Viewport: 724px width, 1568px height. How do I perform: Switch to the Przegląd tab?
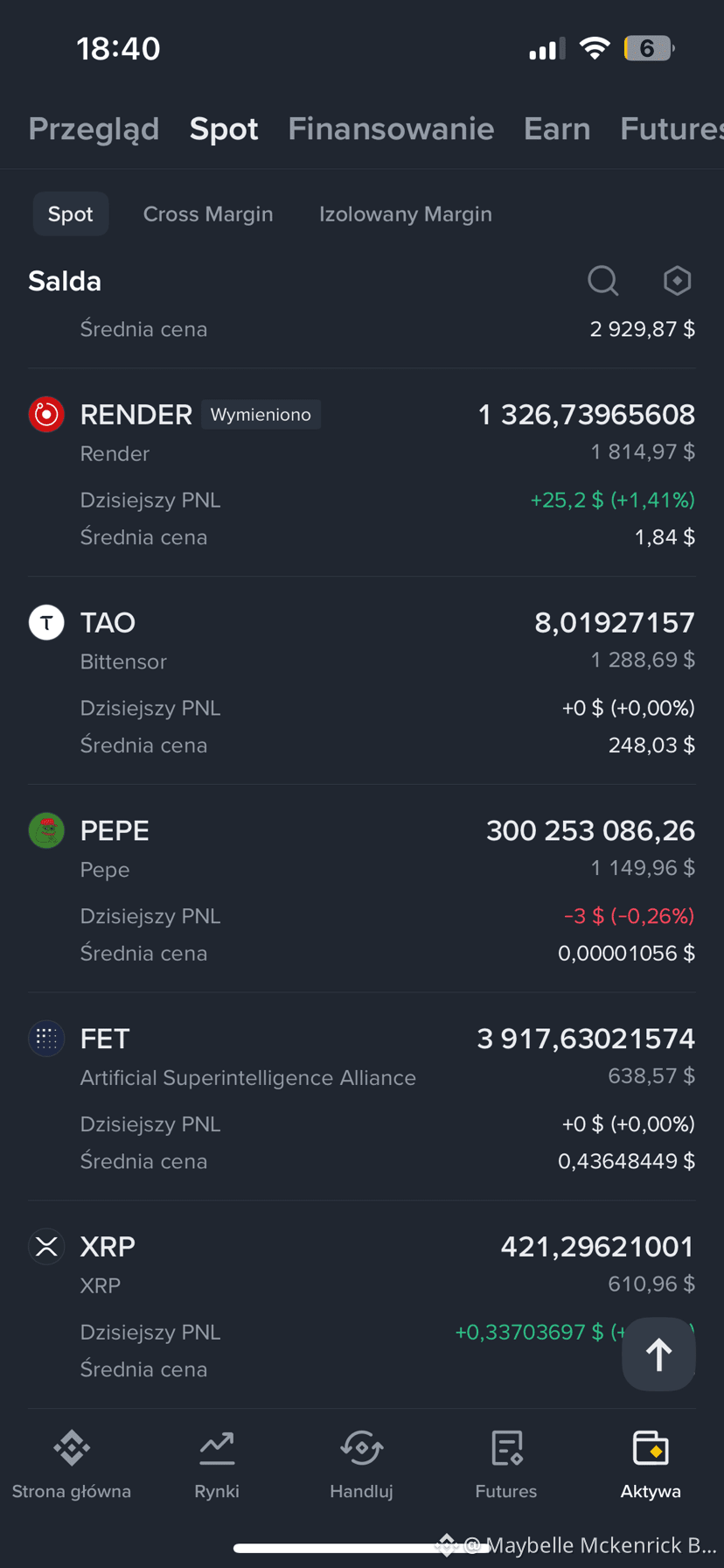tap(94, 129)
